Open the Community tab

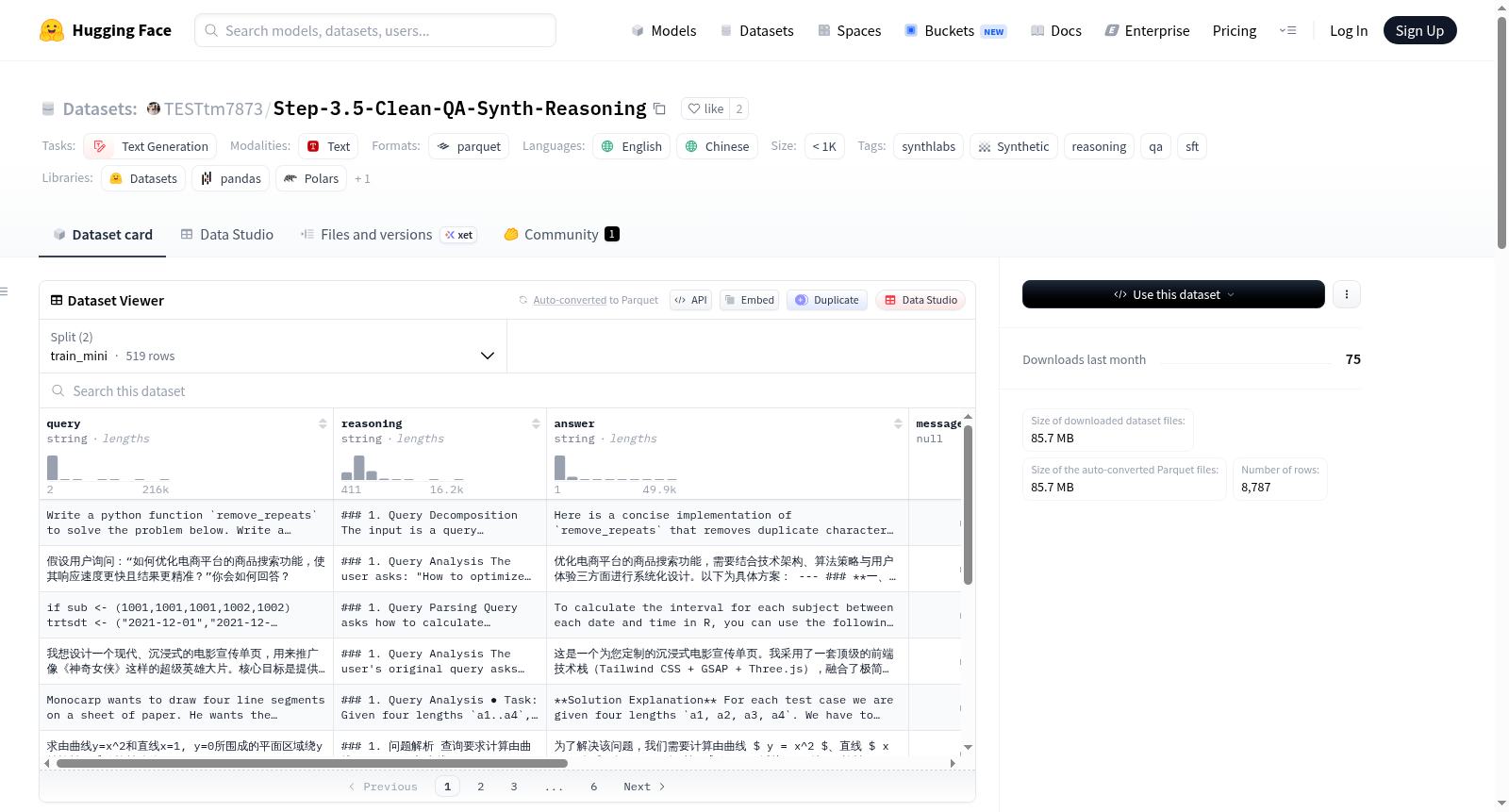click(x=561, y=234)
